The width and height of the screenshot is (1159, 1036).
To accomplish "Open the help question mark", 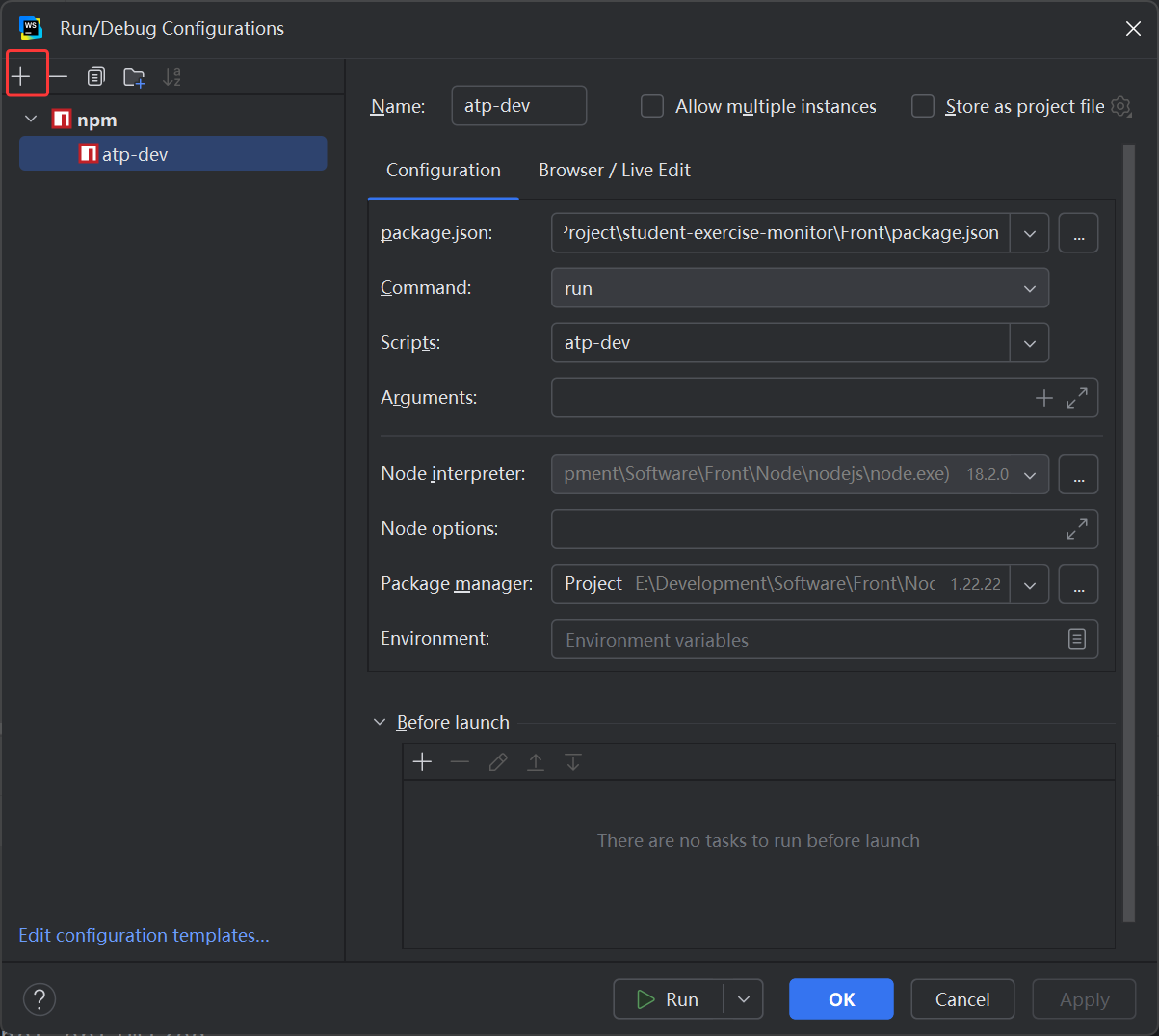I will (40, 998).
